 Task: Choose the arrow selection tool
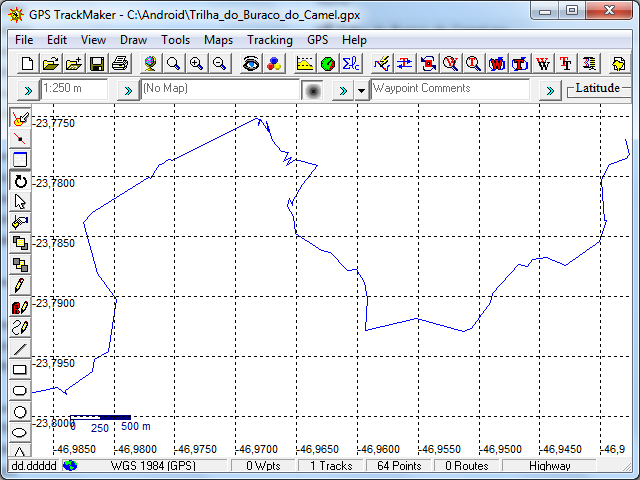coord(20,202)
